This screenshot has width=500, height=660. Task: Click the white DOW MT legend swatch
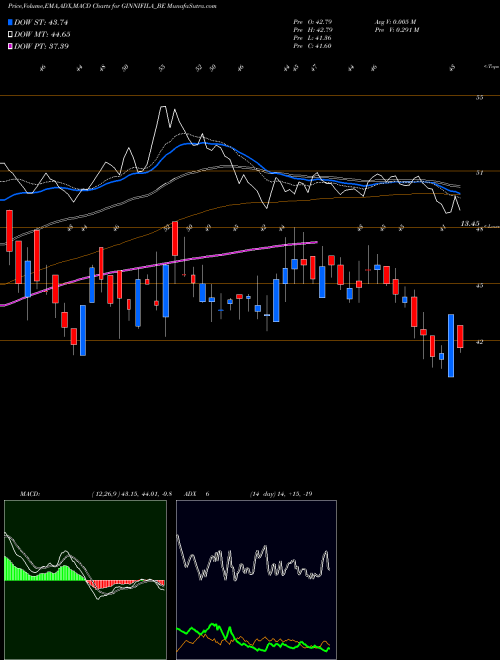10,35
